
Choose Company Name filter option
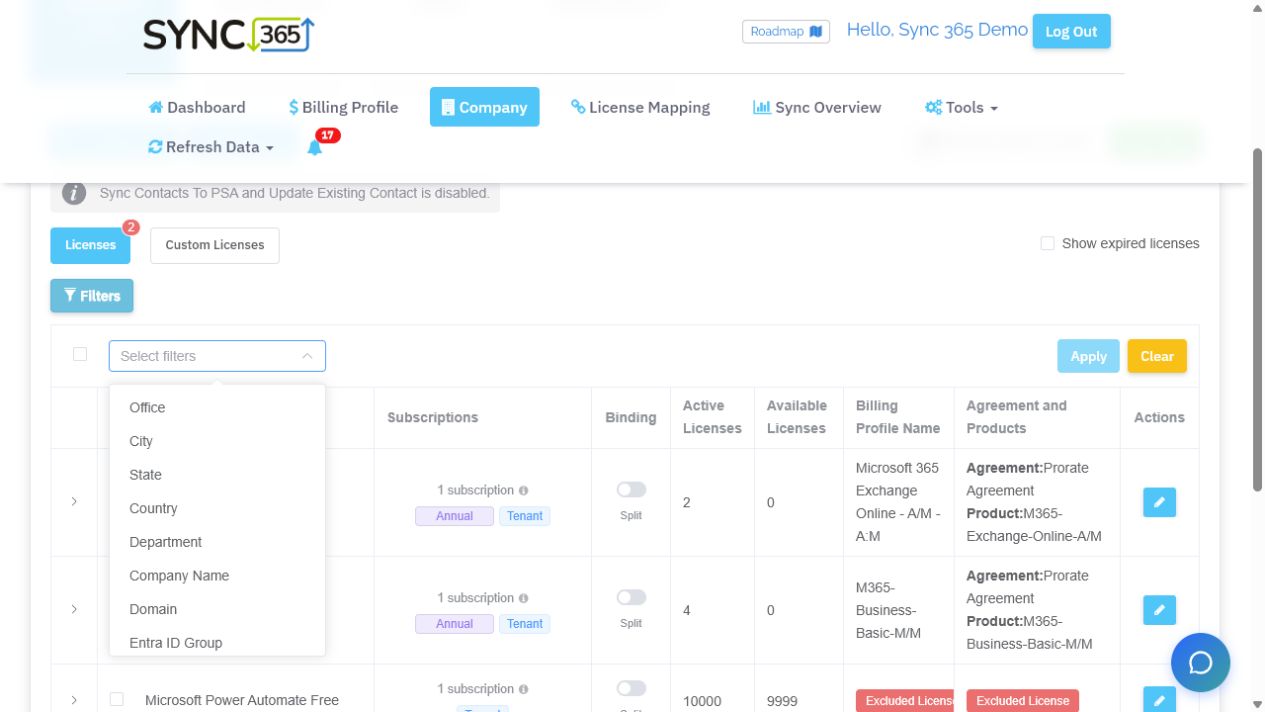tap(217, 576)
